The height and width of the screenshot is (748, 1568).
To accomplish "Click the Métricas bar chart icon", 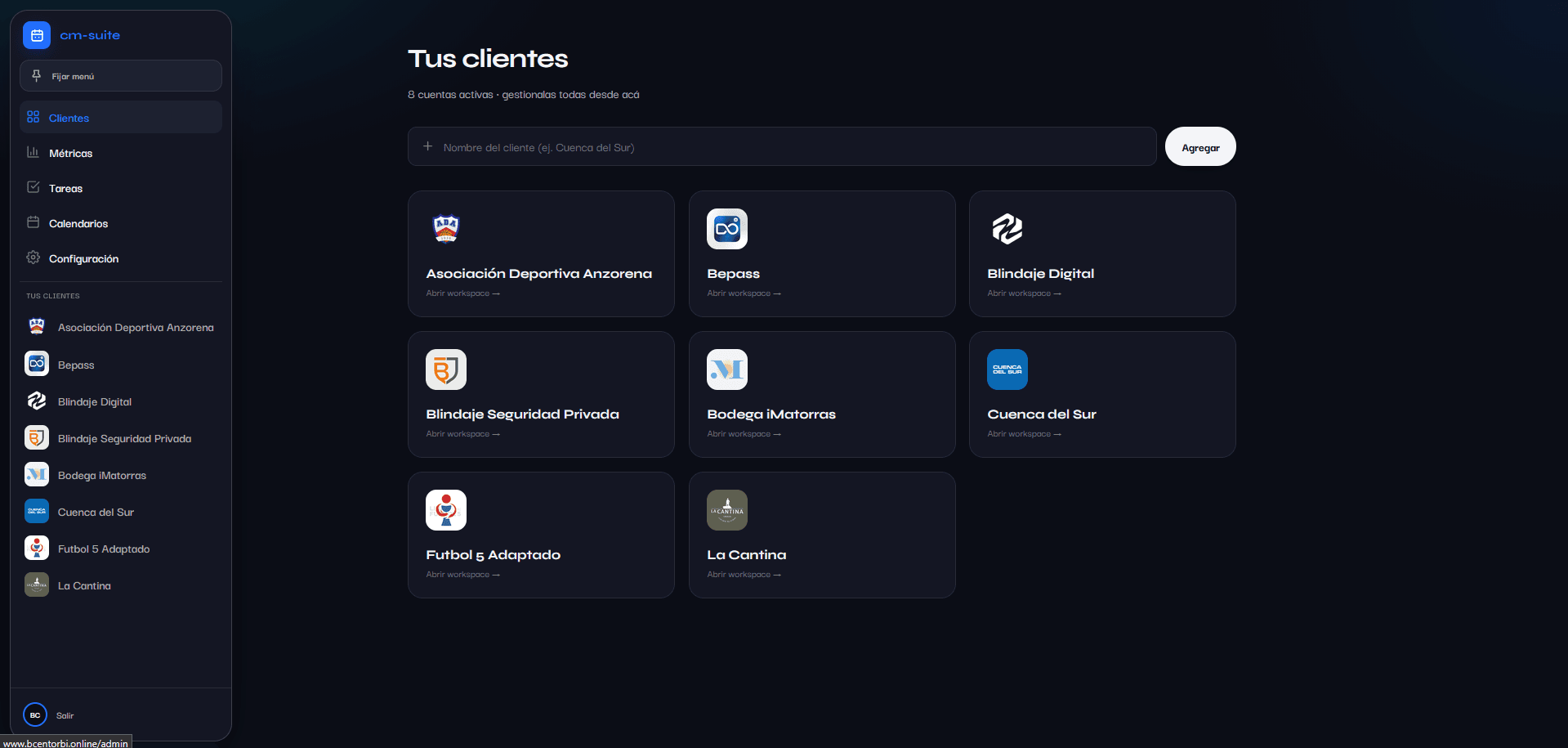I will [33, 152].
